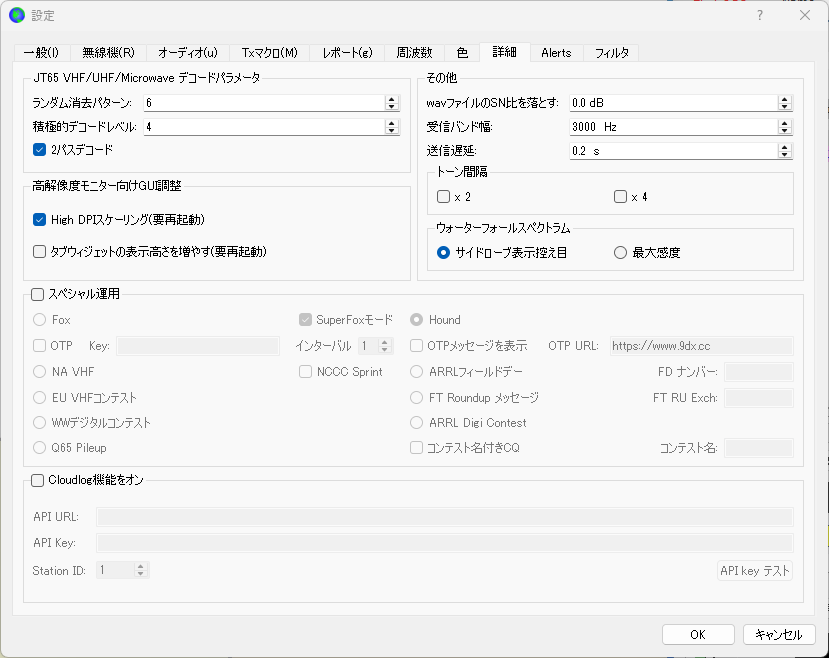
Task: Decrease 送信遅延 seconds with down arrow
Action: point(785,154)
